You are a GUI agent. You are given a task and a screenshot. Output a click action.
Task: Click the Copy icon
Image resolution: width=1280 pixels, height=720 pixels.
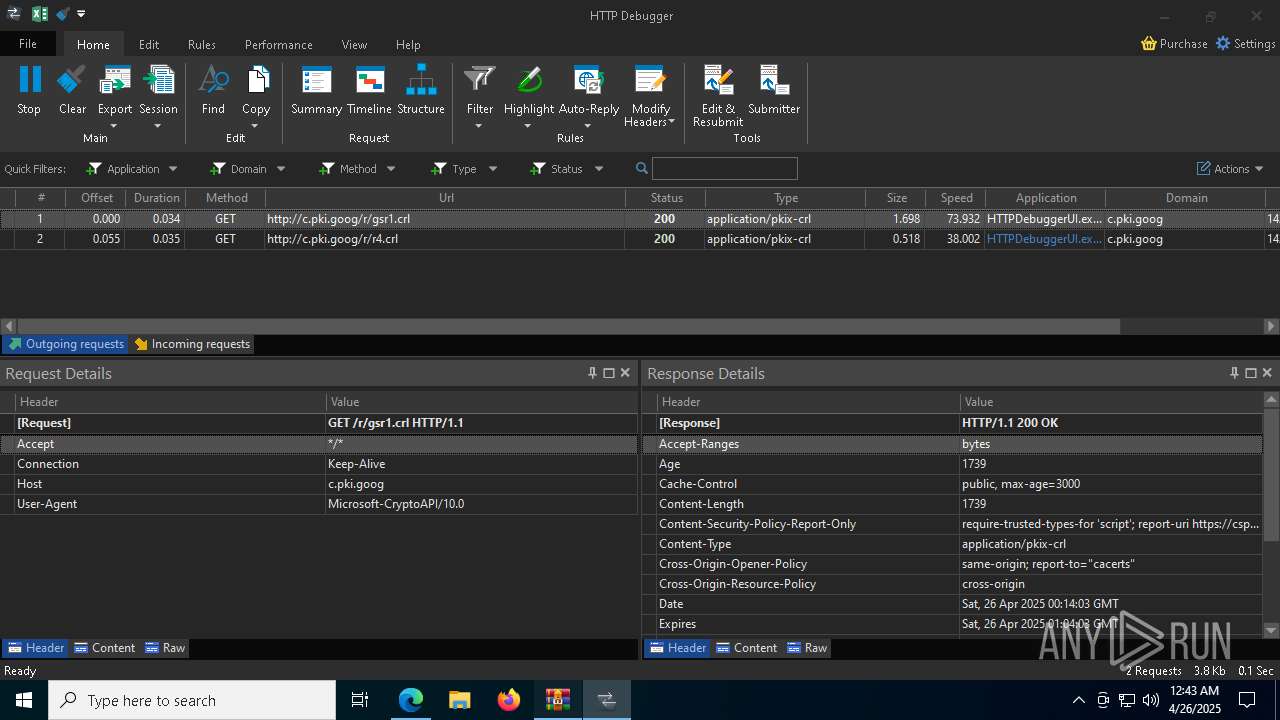(256, 80)
